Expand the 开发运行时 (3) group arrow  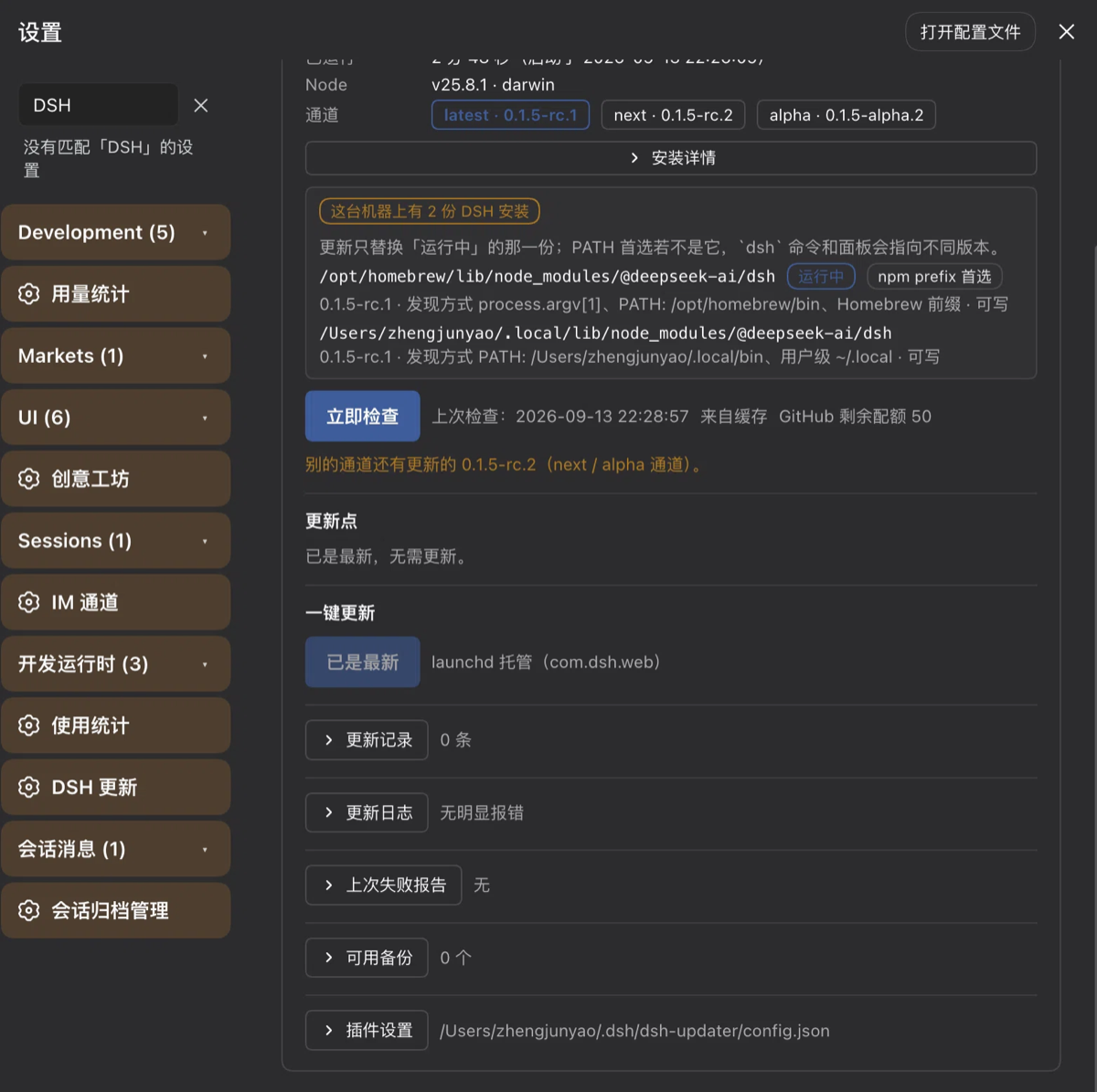click(205, 664)
